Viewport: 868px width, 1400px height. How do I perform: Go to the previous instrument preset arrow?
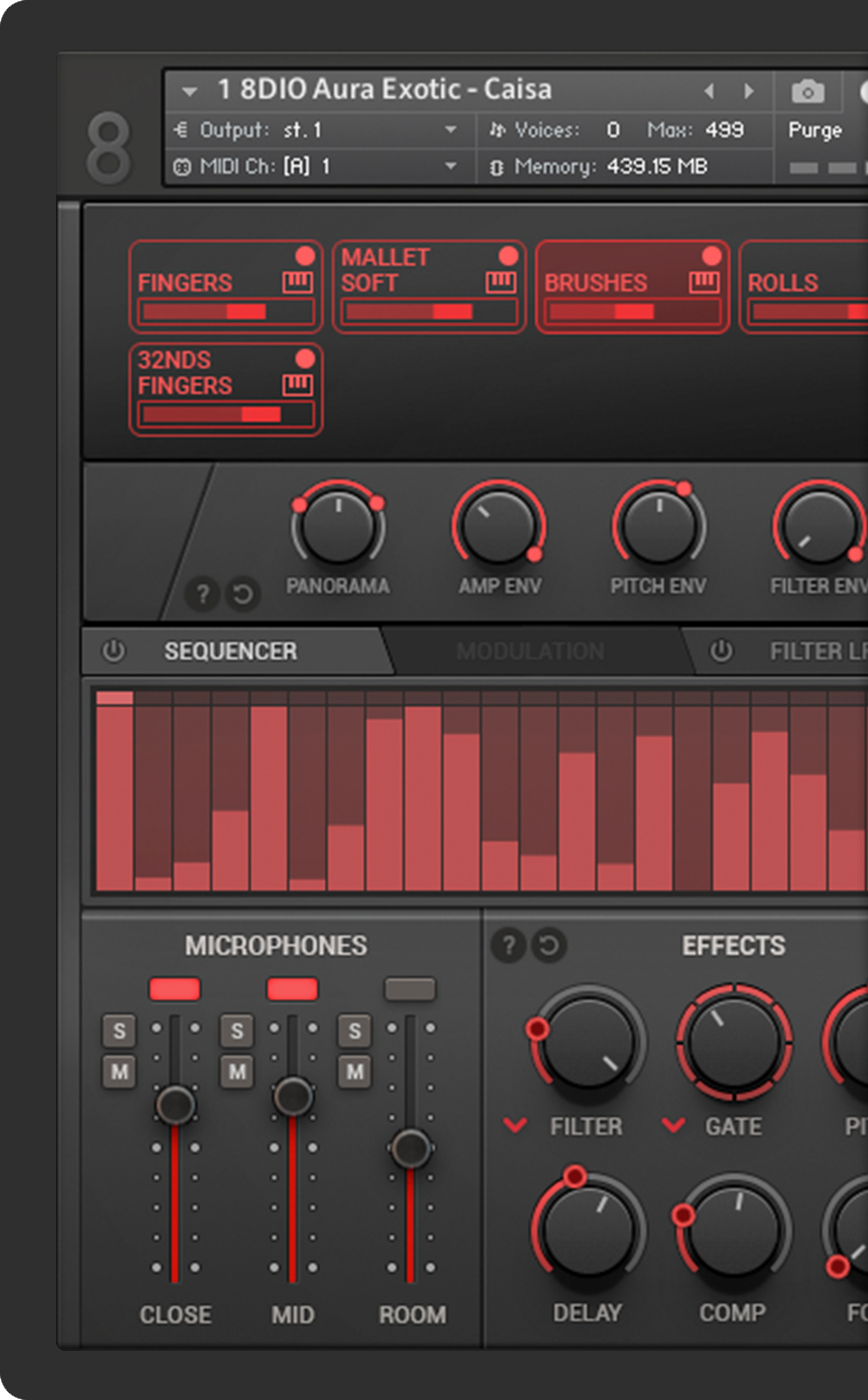pos(709,92)
